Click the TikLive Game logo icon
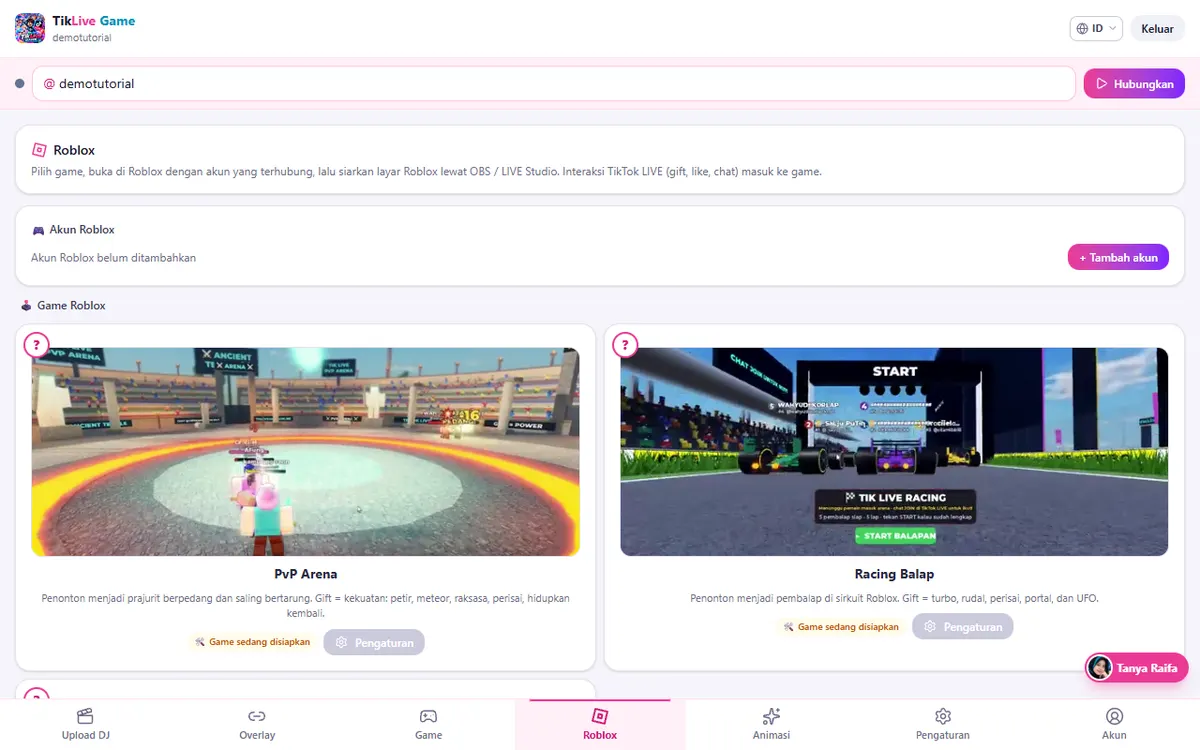Screen dimensions: 1200x750 pos(30,28)
